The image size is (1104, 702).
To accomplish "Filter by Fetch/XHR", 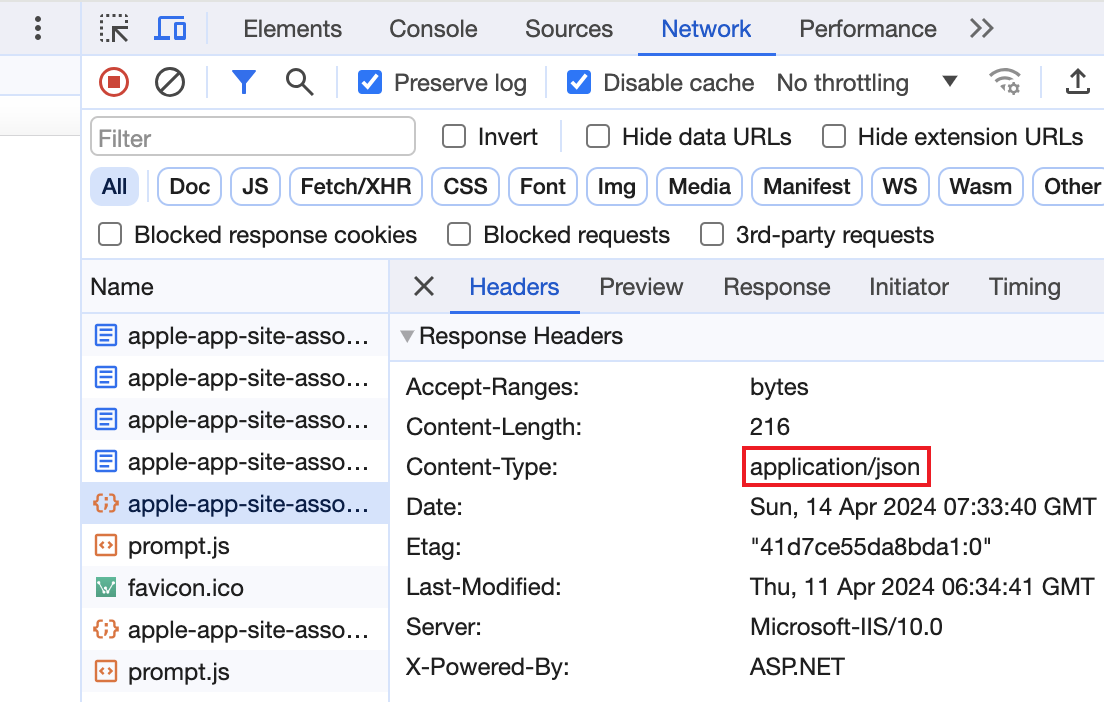I will [x=356, y=187].
